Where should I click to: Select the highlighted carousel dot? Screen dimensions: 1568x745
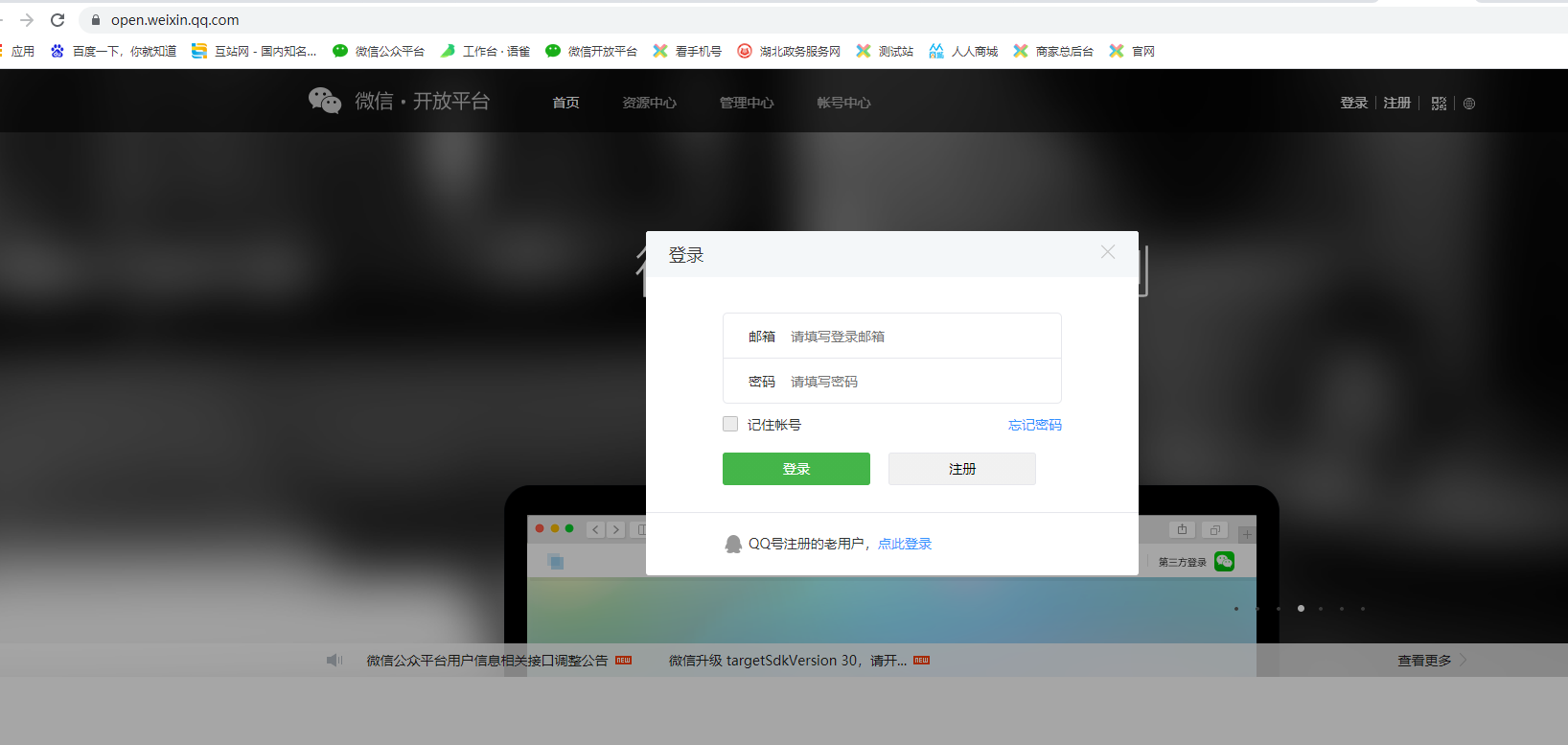tap(1301, 608)
